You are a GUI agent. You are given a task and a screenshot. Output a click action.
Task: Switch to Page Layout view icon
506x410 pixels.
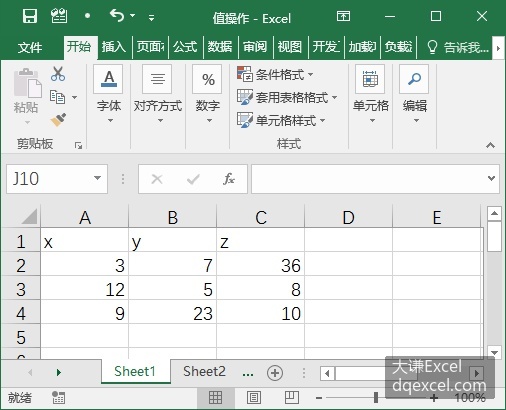254,397
